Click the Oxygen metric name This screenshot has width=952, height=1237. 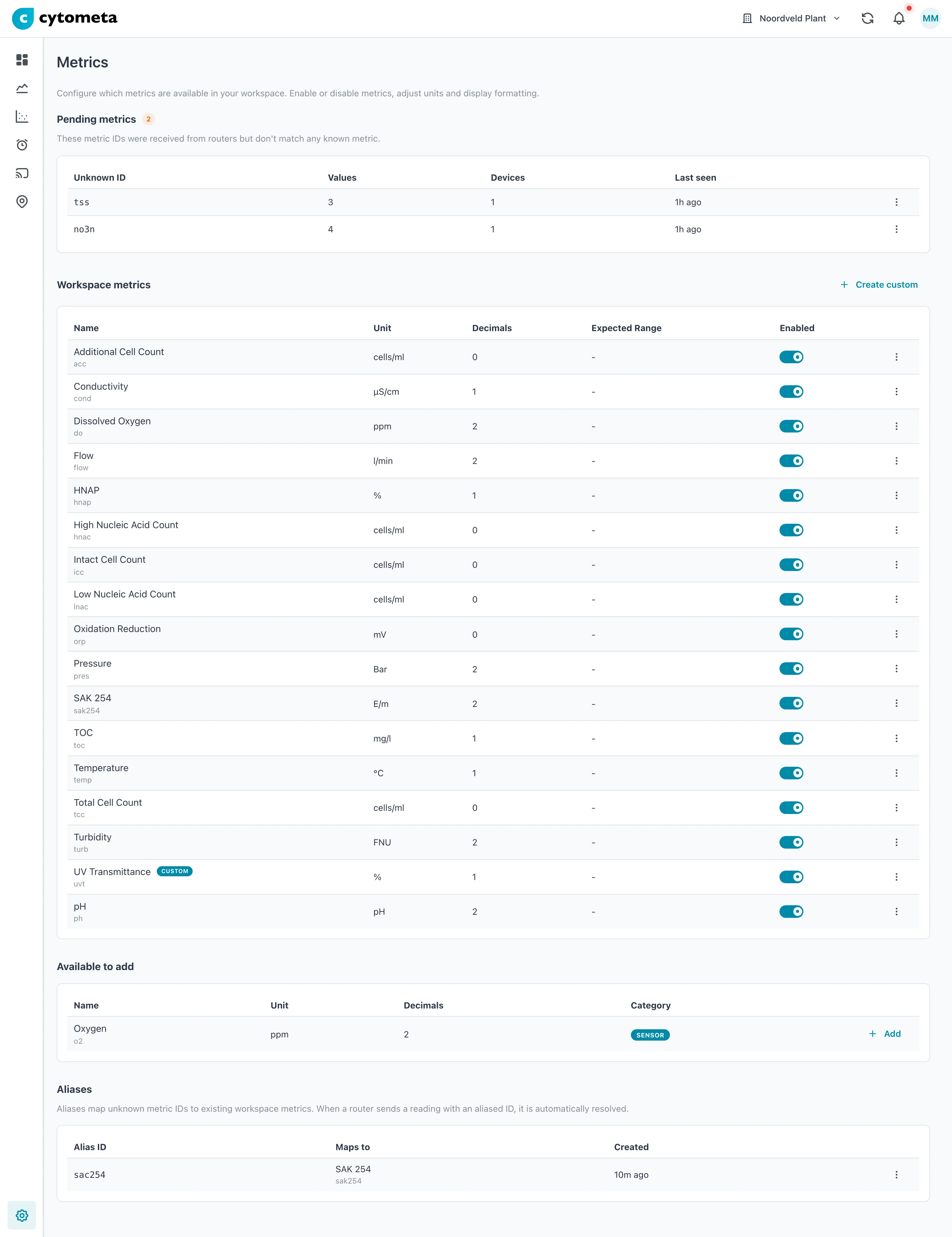tap(90, 1029)
